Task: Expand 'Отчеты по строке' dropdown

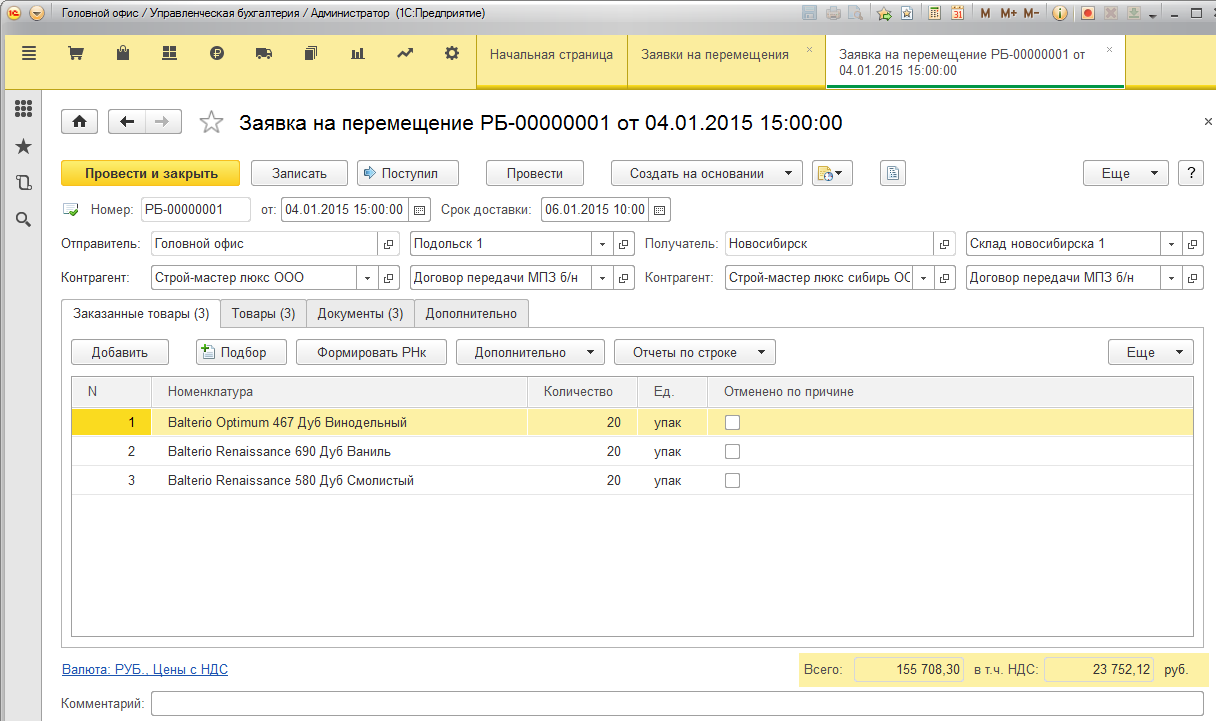Action: point(695,352)
